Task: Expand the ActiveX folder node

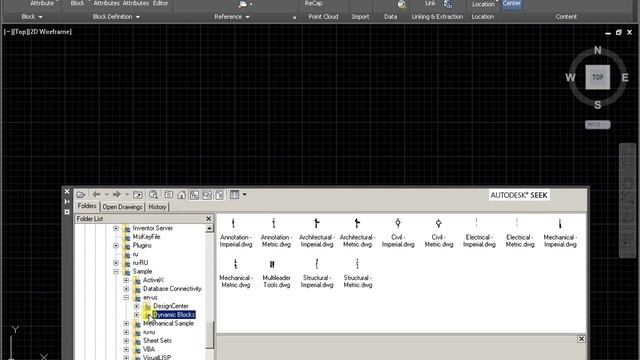Action: point(126,280)
